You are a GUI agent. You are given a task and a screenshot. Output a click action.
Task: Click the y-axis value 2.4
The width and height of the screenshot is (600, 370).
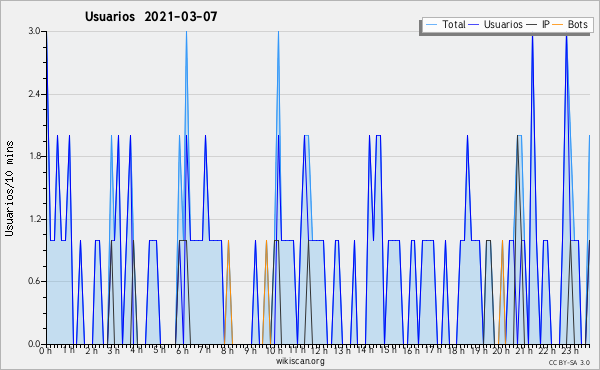pos(34,94)
